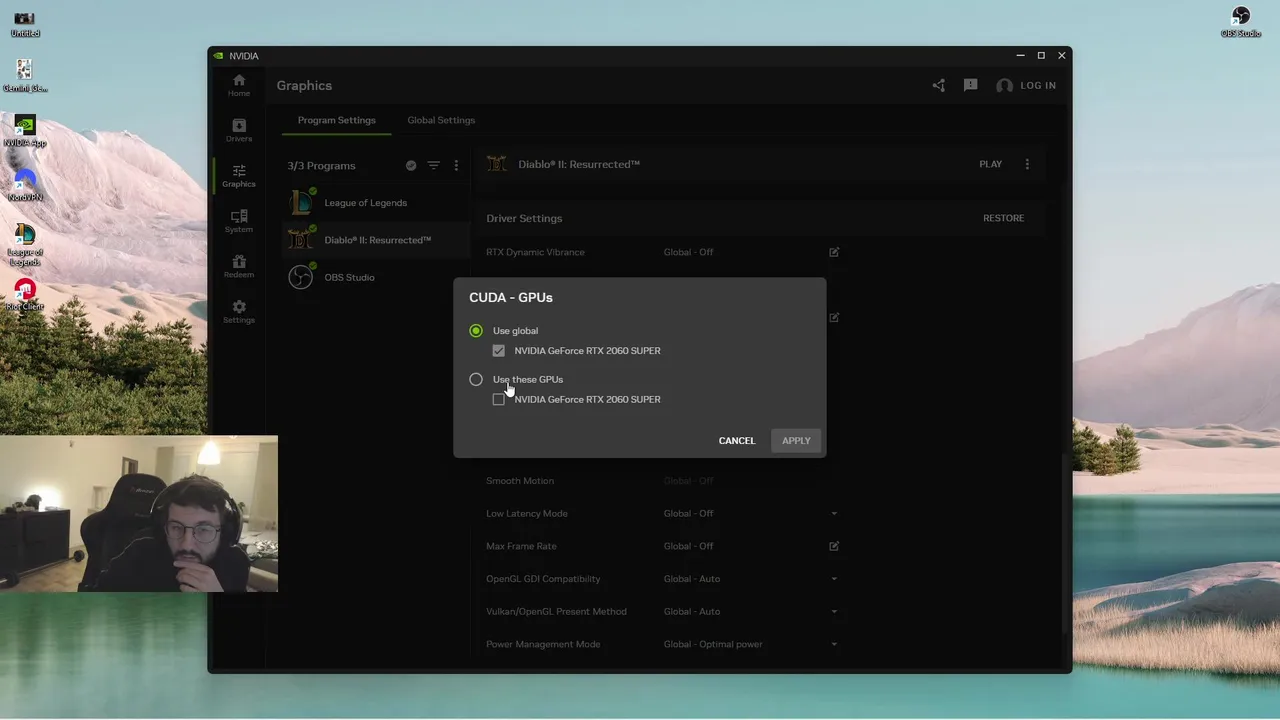This screenshot has height=720, width=1280.
Task: Open the System section in sidebar
Action: 238,221
